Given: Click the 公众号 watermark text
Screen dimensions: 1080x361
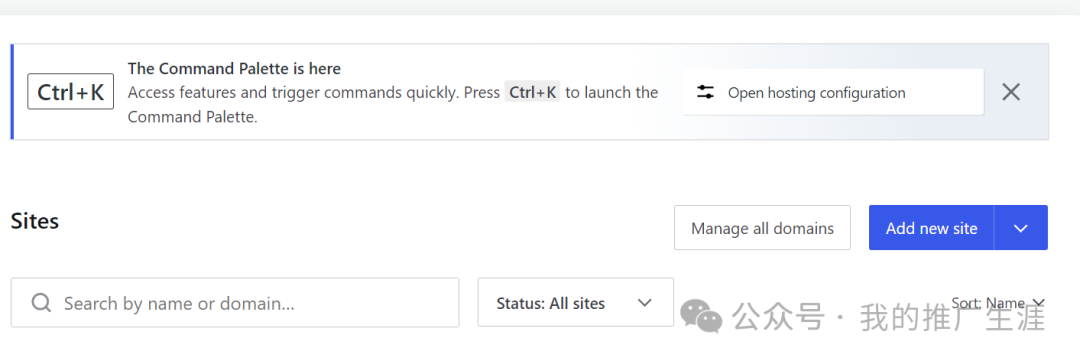Looking at the screenshot, I should [778, 317].
